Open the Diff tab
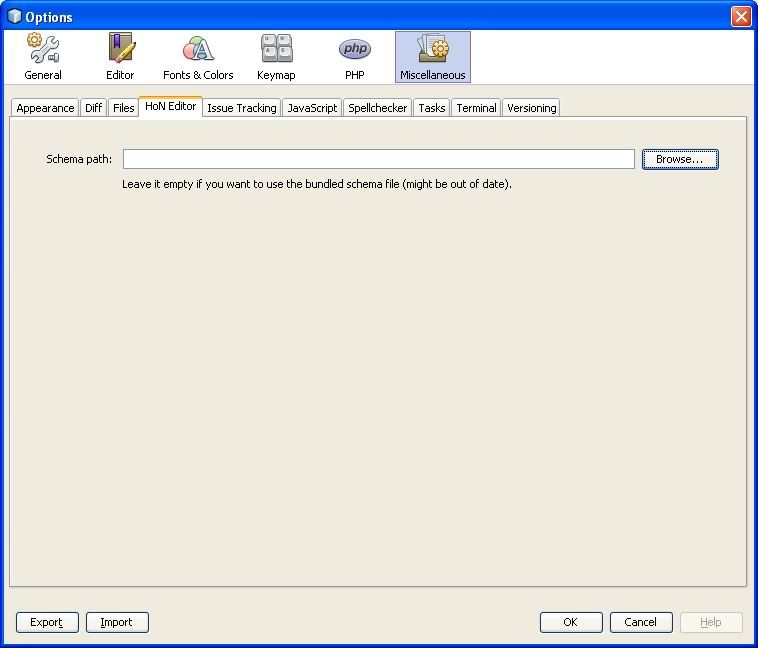This screenshot has height=648, width=758. pos(93,108)
